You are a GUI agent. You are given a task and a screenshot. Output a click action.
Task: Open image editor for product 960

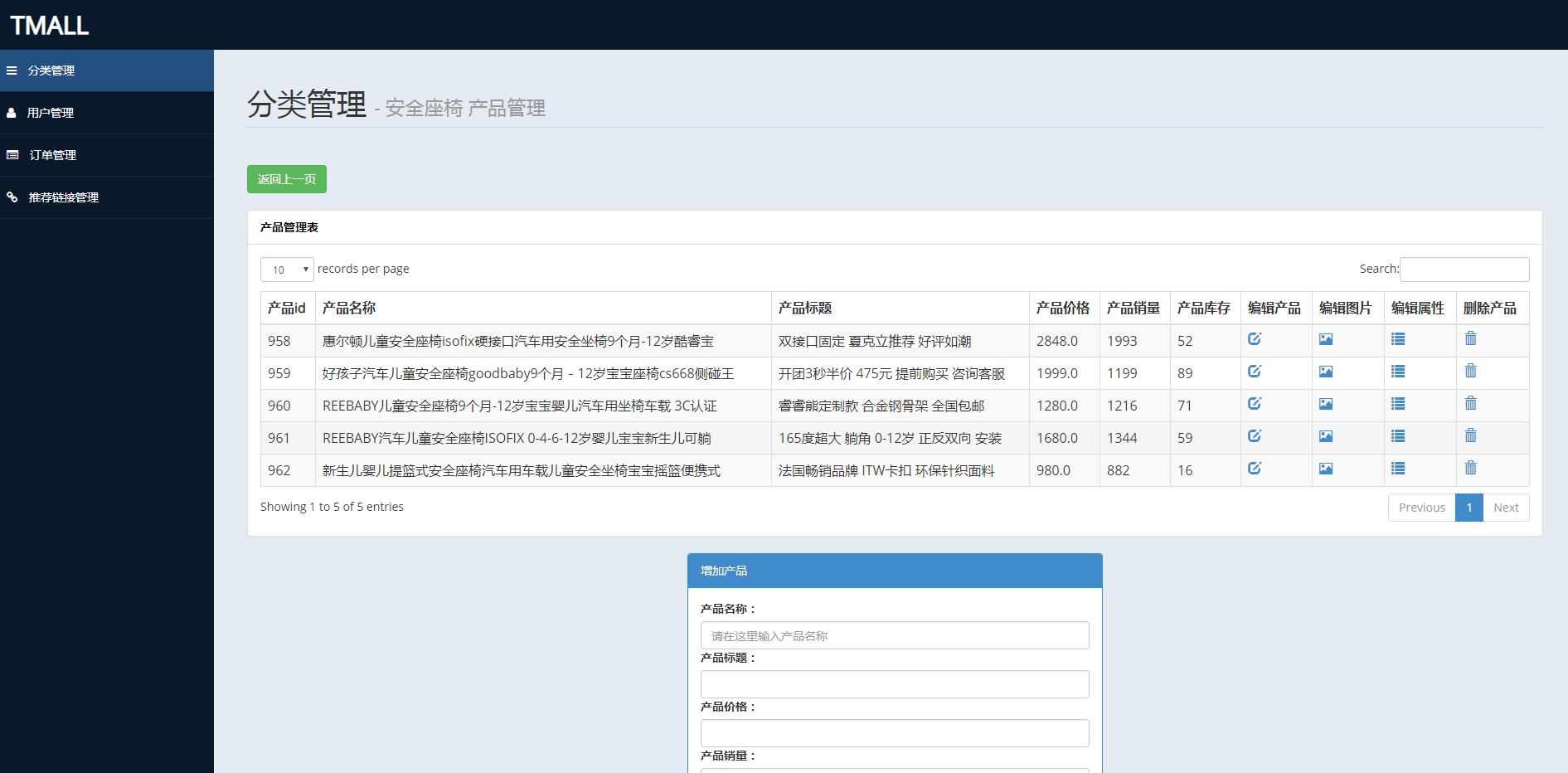tap(1326, 404)
